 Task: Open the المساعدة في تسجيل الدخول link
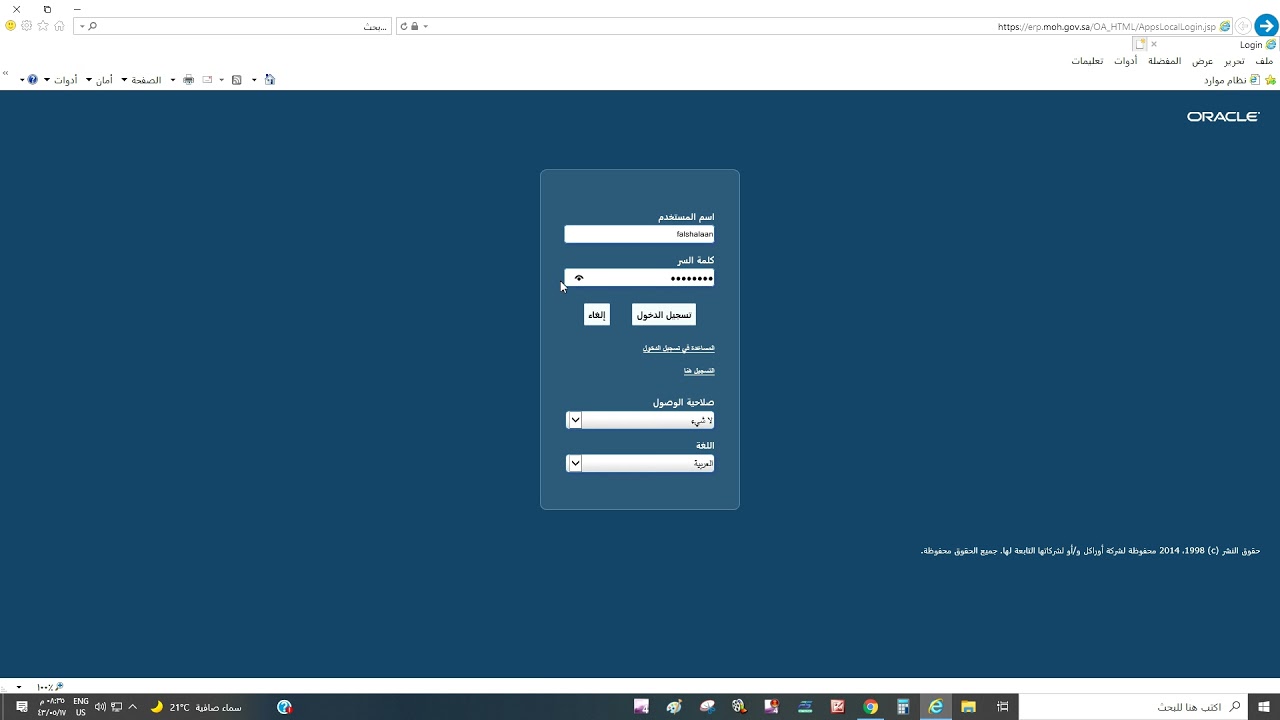pyautogui.click(x=678, y=348)
